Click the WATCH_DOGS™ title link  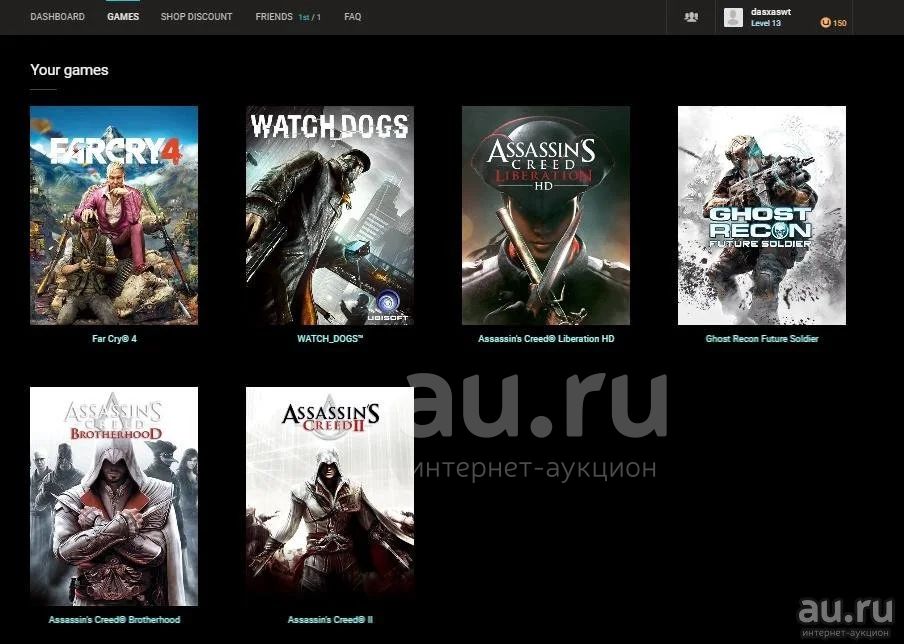330,338
